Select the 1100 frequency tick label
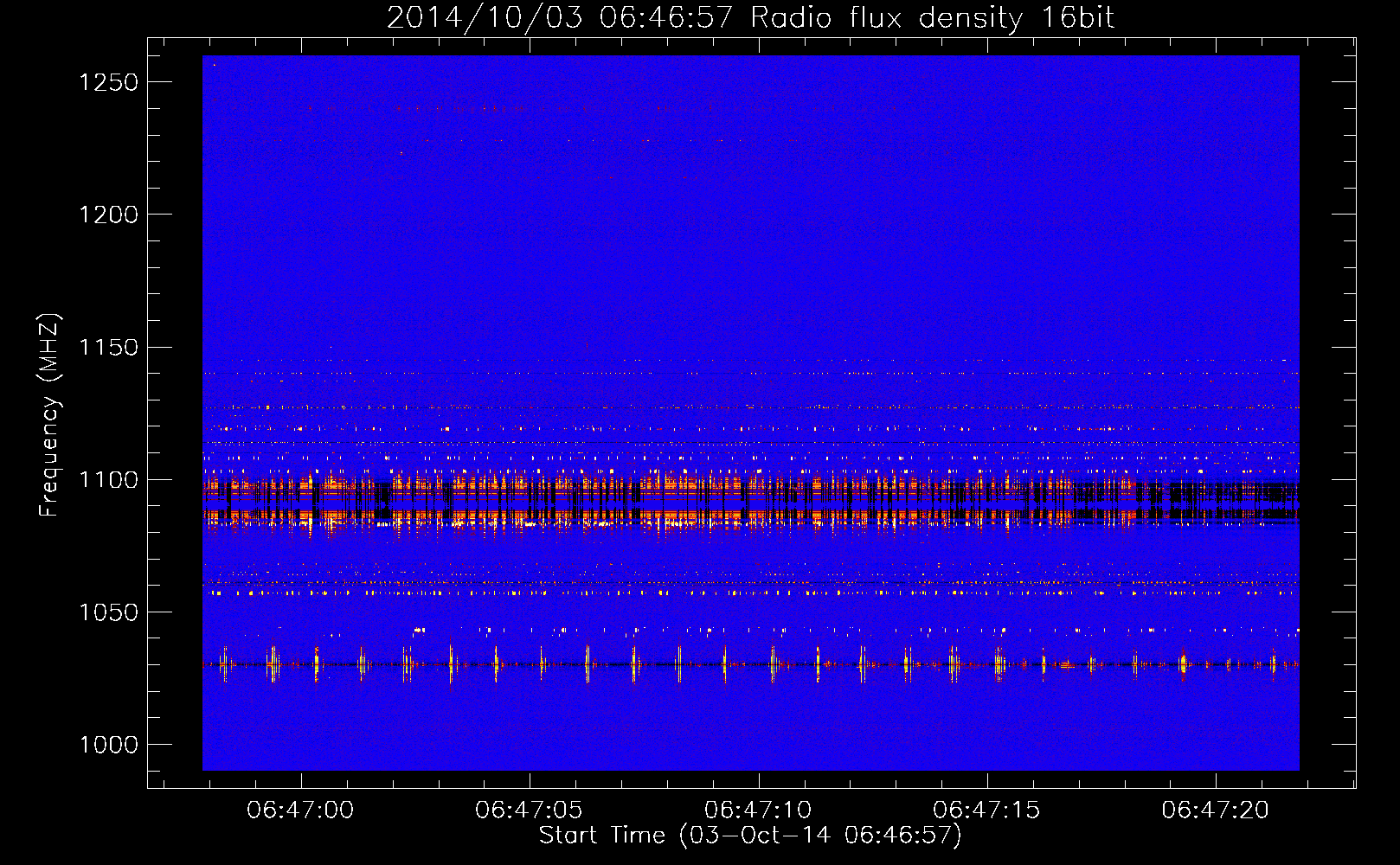This screenshot has height=865, width=1400. (x=109, y=480)
